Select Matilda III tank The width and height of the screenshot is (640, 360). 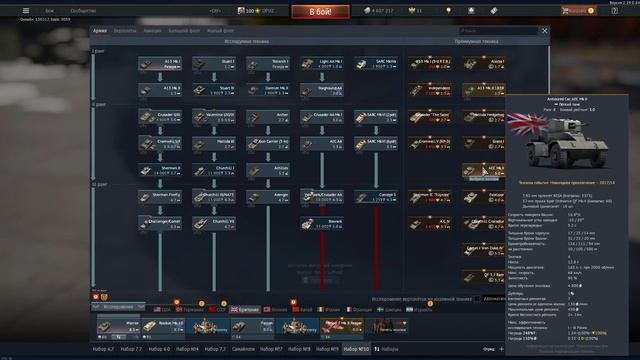pos(214,144)
